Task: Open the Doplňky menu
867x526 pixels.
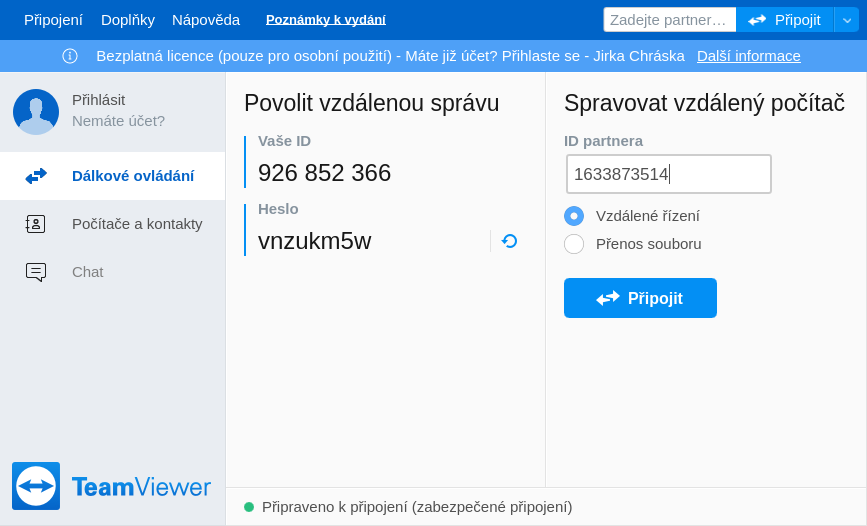Action: click(x=128, y=20)
